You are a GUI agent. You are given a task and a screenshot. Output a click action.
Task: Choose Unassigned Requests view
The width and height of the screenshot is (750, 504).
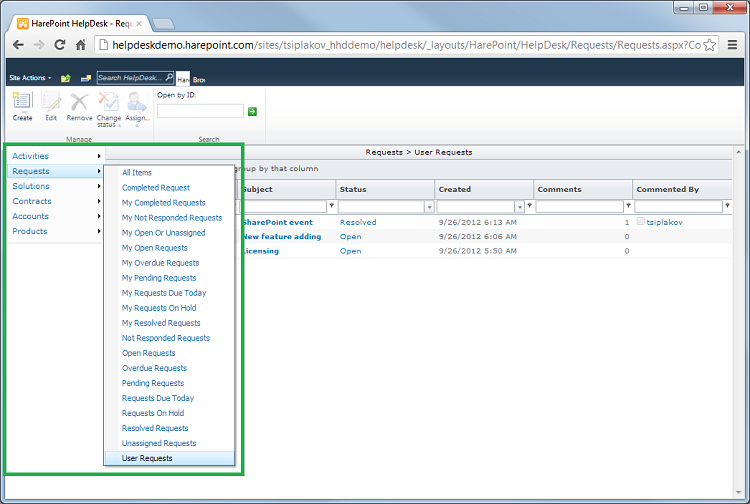click(x=159, y=443)
